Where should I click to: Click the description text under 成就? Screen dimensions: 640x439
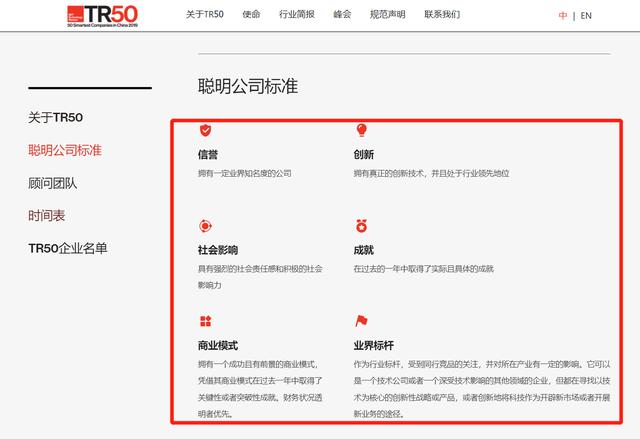(x=424, y=269)
